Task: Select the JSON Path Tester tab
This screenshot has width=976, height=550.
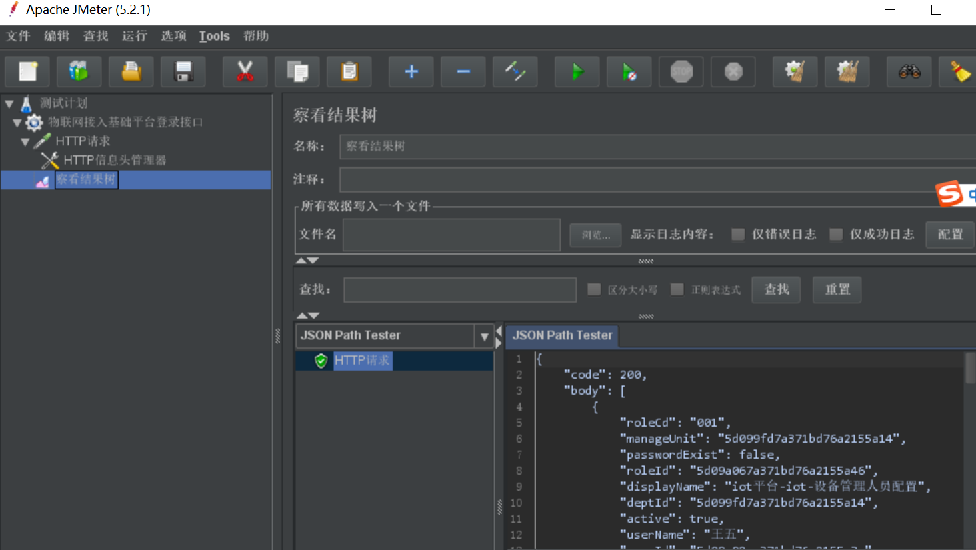Action: click(561, 335)
